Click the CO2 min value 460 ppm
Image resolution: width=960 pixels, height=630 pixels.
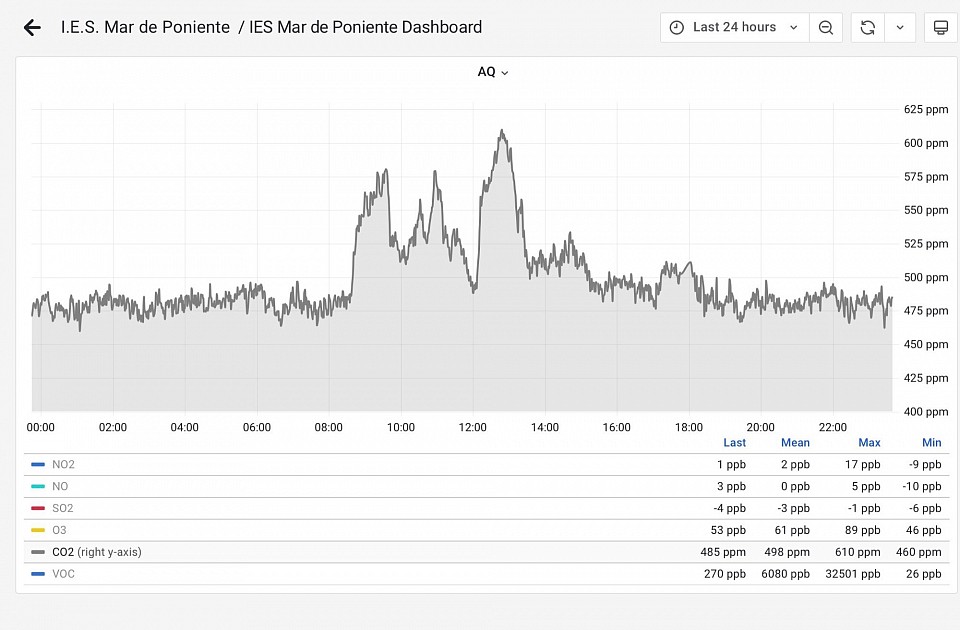point(918,552)
